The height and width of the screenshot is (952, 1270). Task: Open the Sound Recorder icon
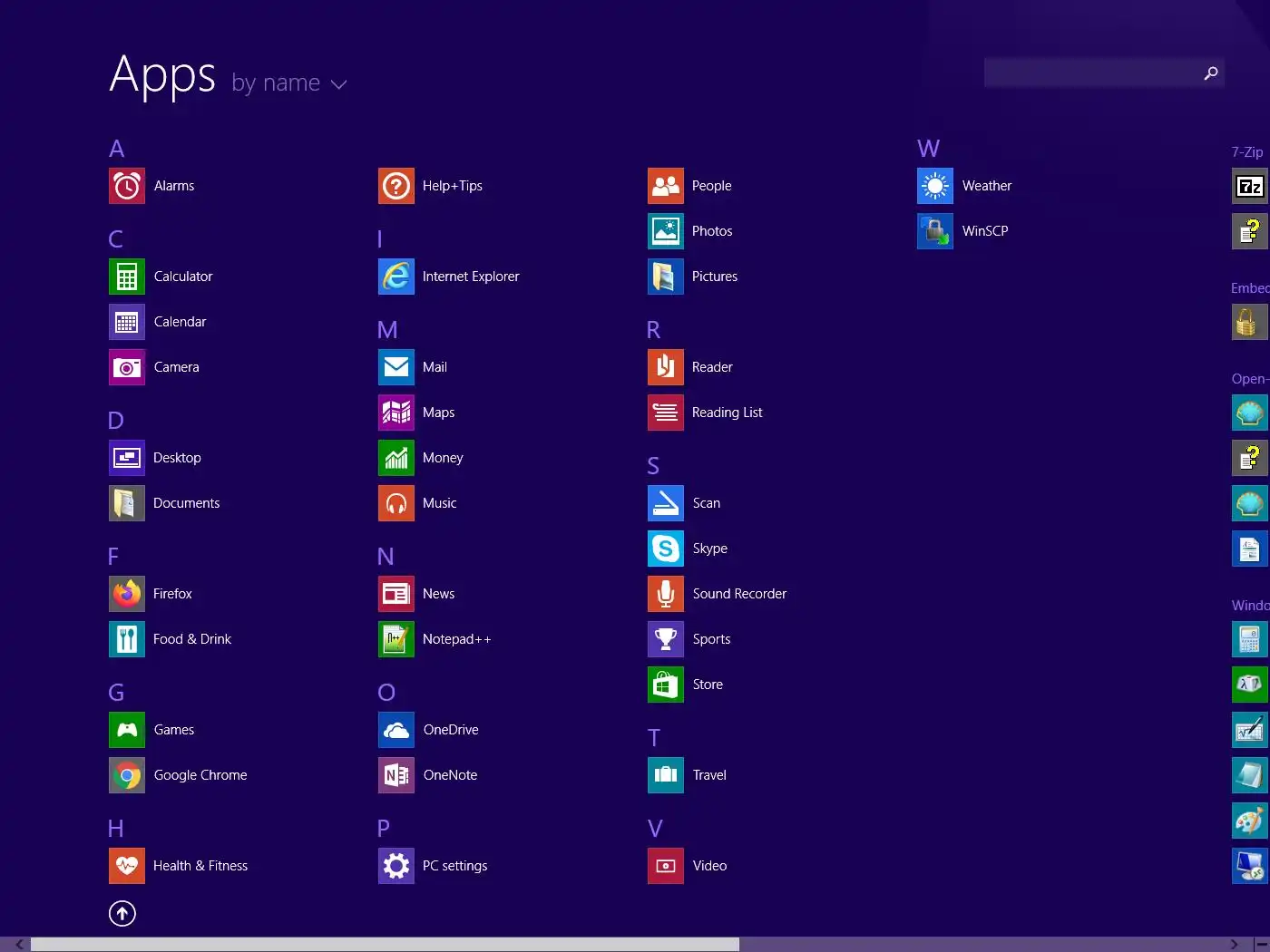click(666, 594)
